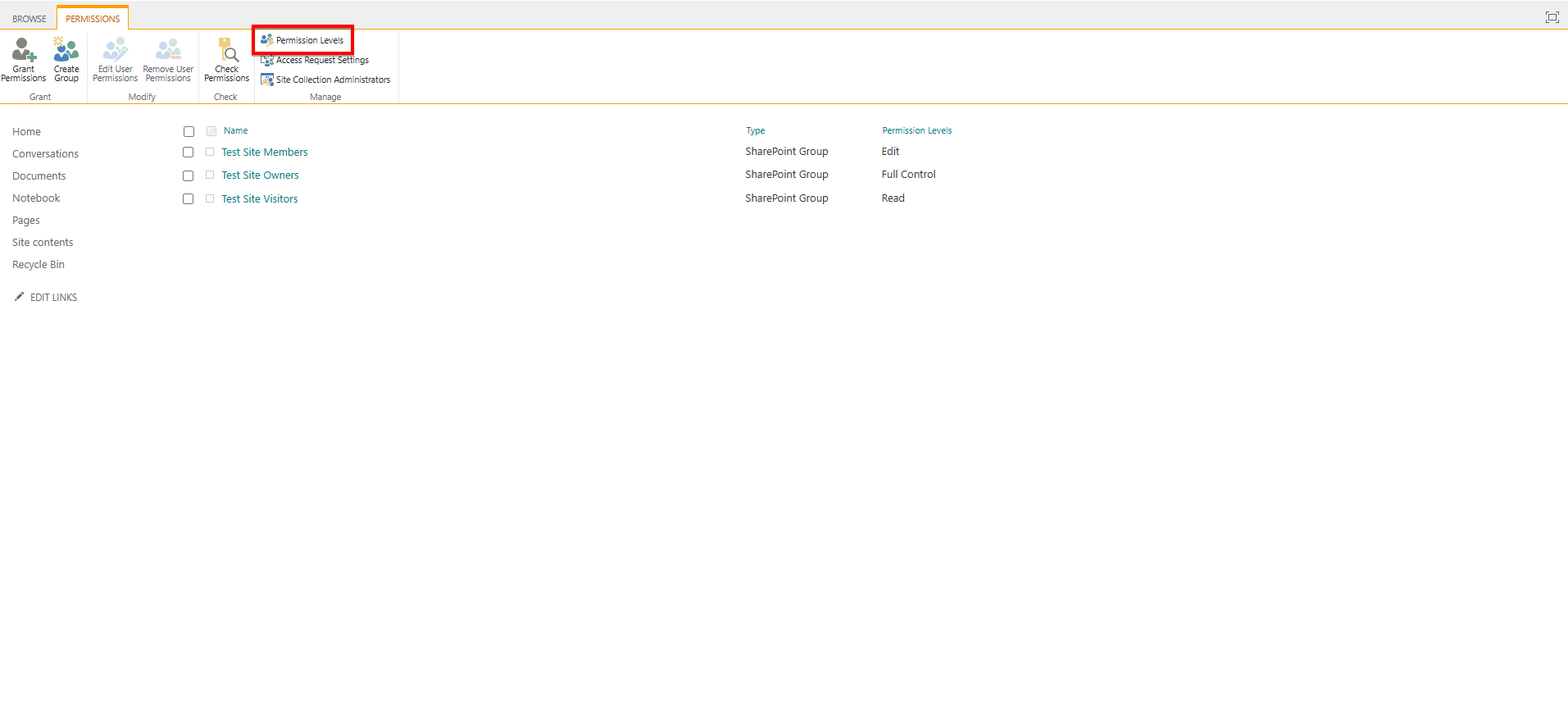The height and width of the screenshot is (706, 1568).
Task: Sort by the Type column header
Action: click(x=755, y=130)
